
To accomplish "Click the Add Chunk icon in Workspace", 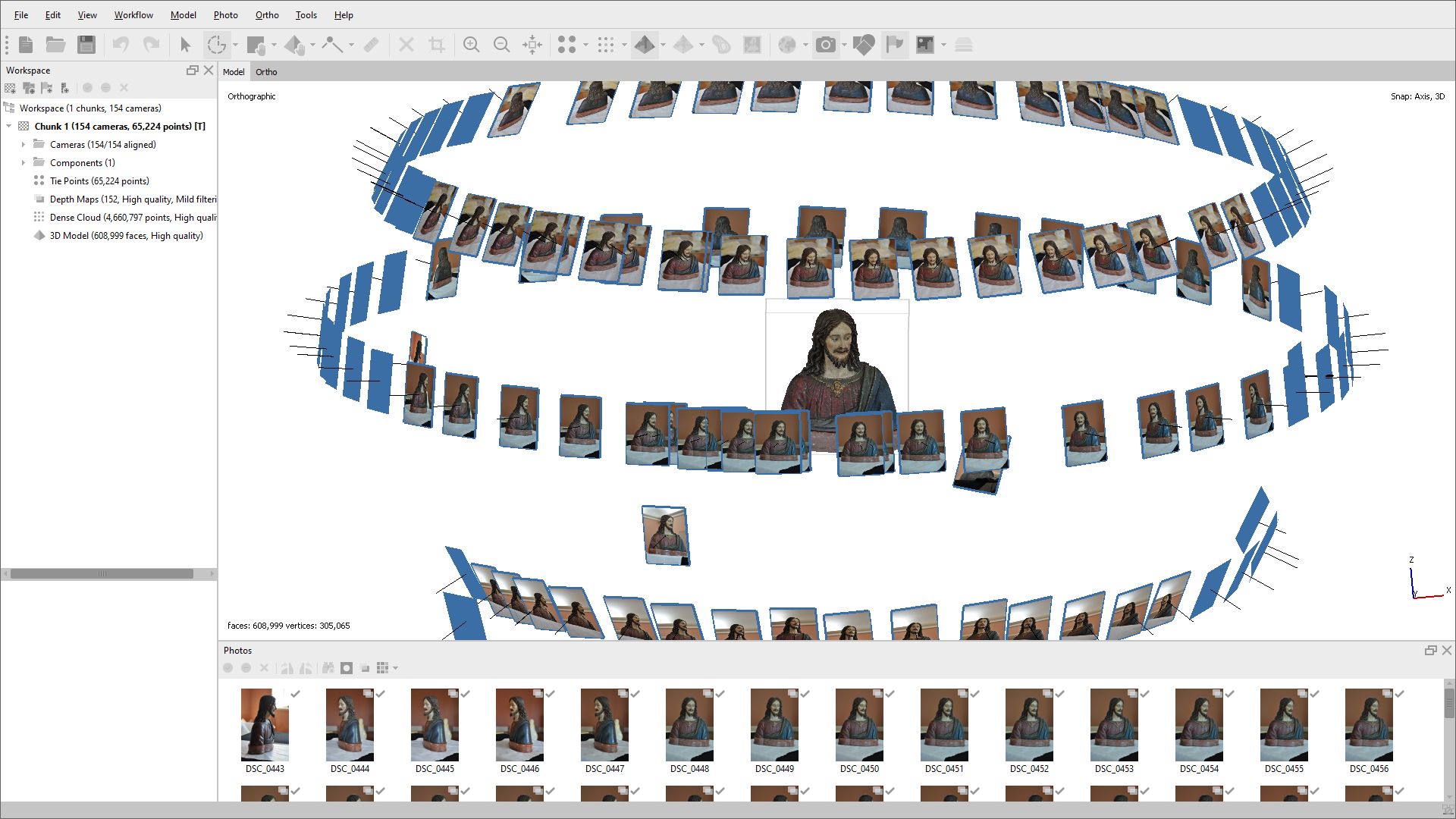I will point(11,88).
